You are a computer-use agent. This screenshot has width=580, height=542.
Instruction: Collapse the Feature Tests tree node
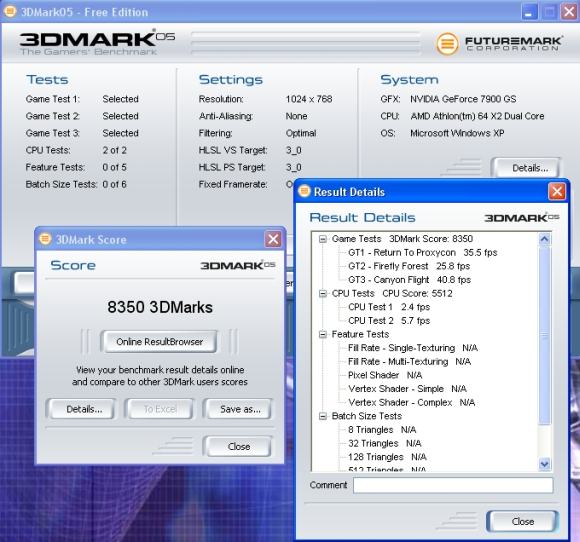[323, 334]
